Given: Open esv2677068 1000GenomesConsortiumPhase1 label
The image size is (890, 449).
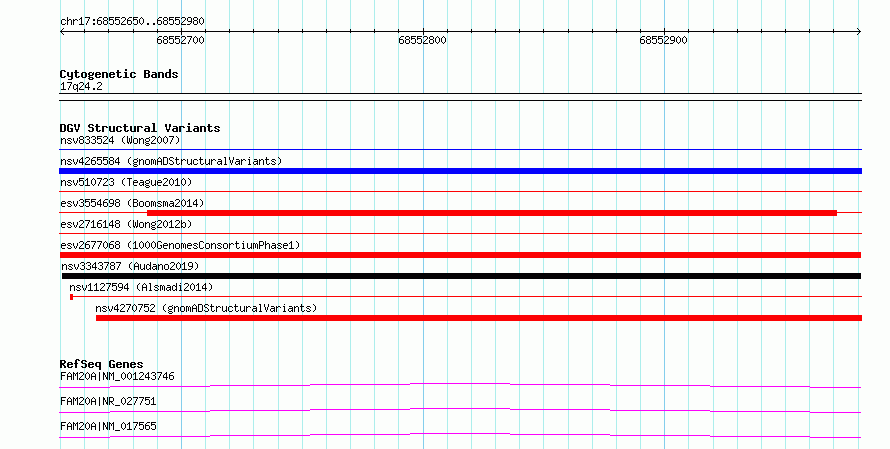Looking at the screenshot, I should [180, 245].
